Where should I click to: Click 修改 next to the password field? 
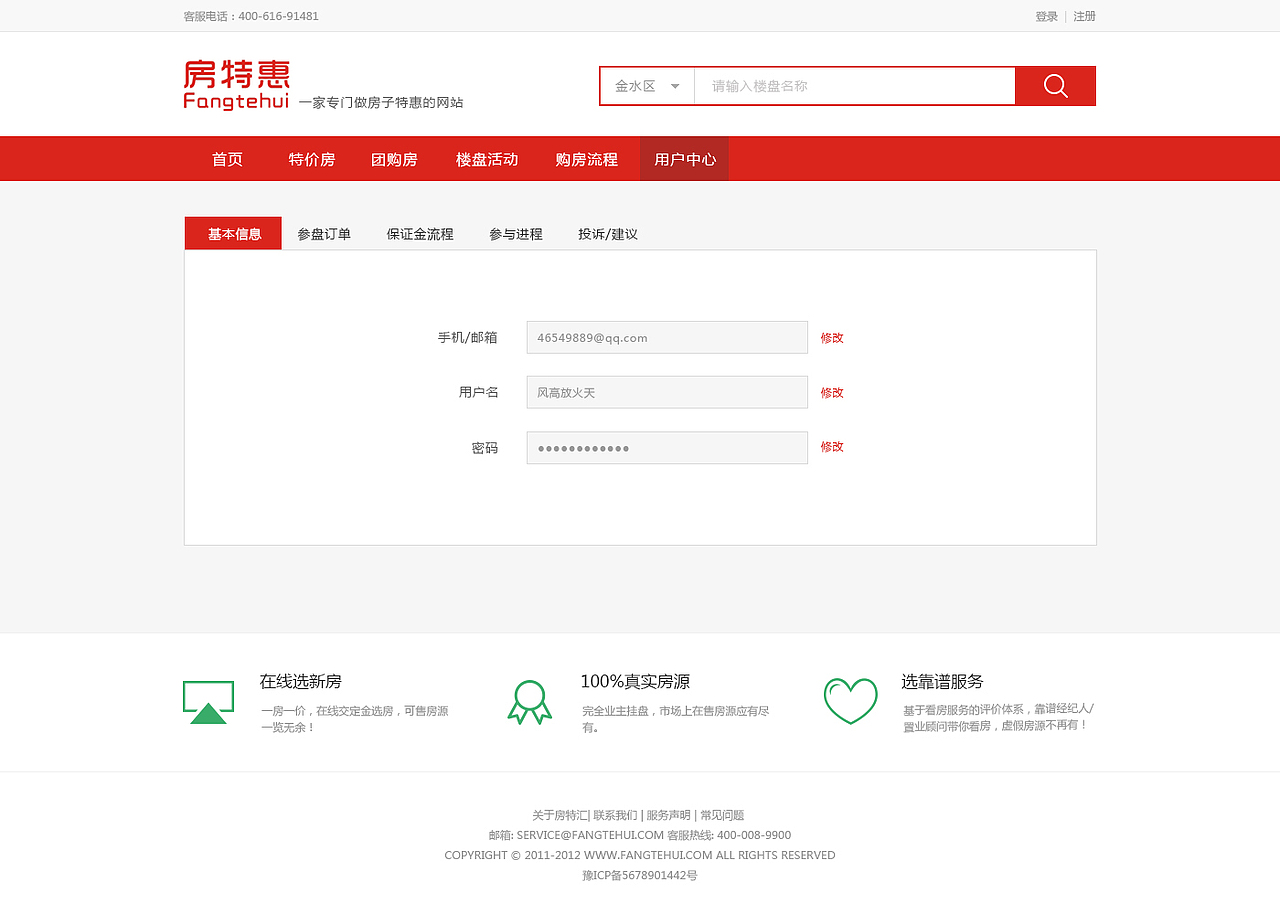tap(832, 447)
